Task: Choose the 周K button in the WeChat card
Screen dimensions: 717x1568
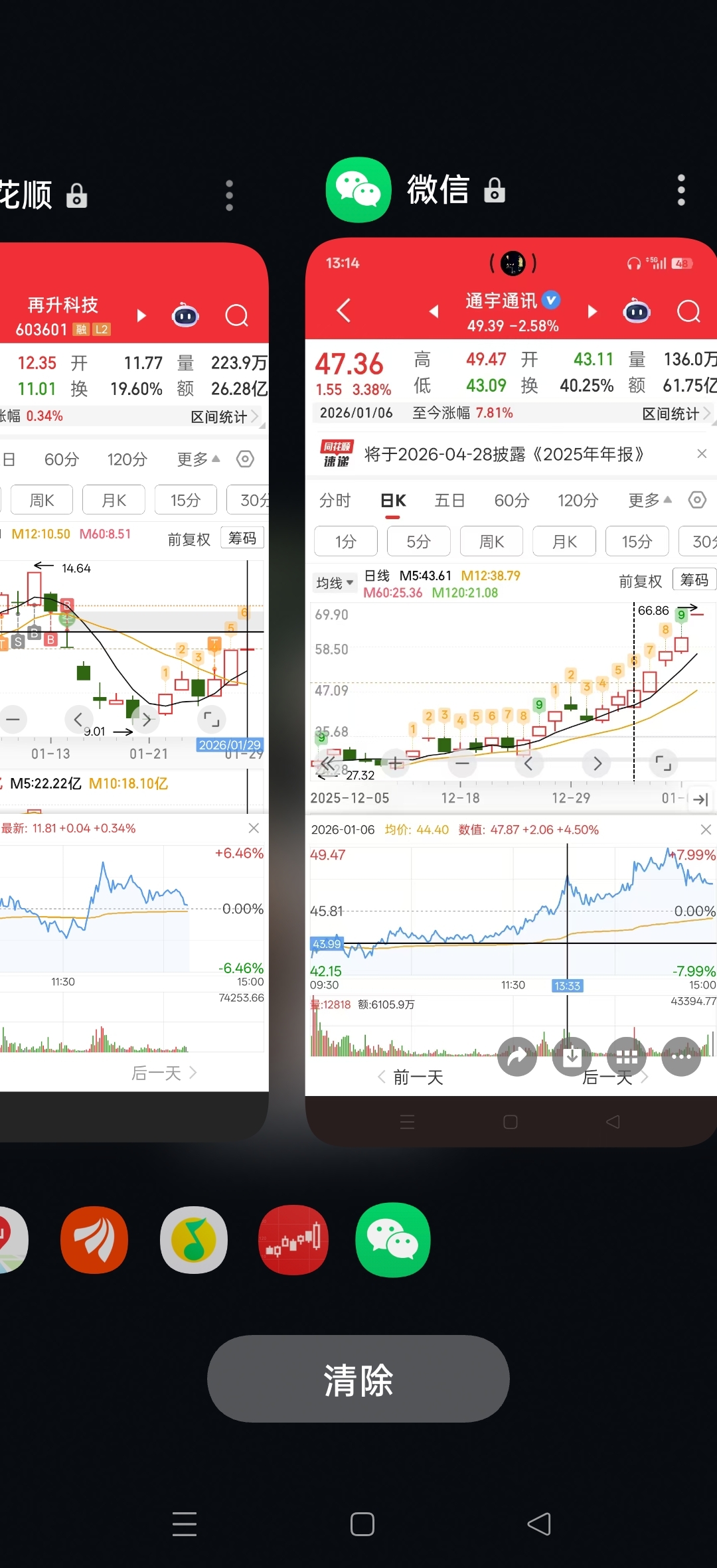Action: pyautogui.click(x=492, y=542)
